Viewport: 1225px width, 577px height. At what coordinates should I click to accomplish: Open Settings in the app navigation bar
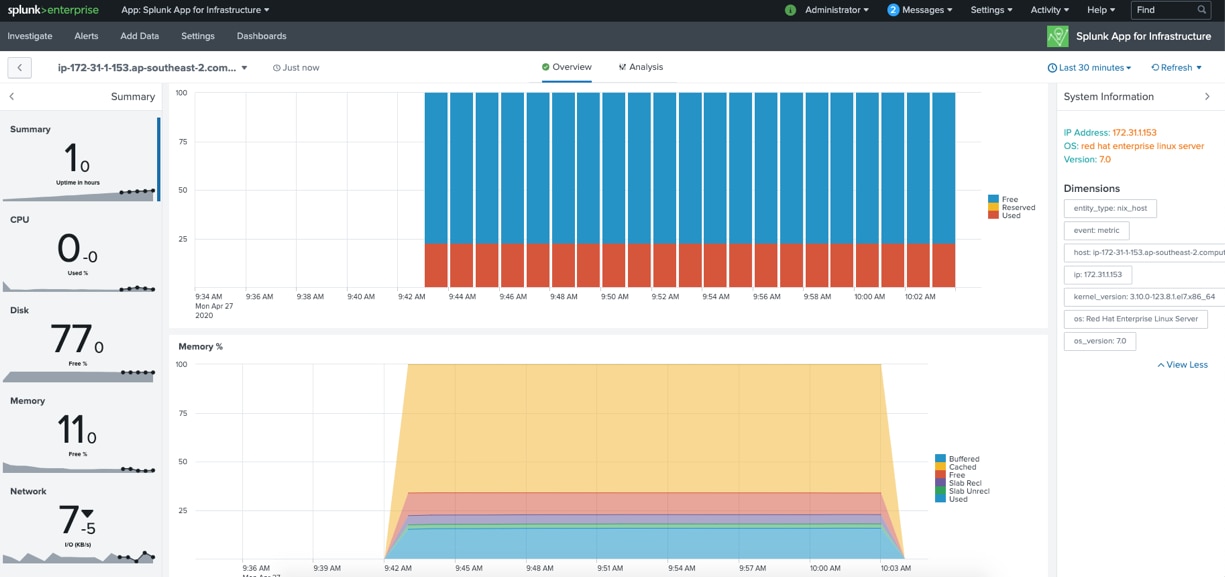coord(198,36)
